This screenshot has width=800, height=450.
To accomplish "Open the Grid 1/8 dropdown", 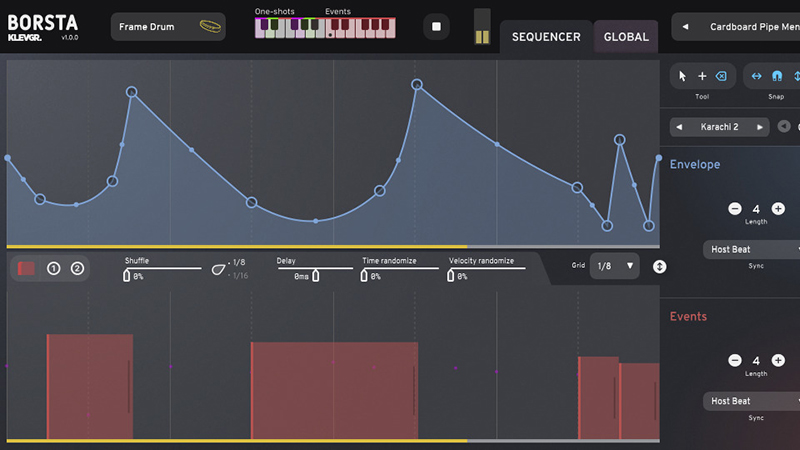I will pyautogui.click(x=614, y=266).
